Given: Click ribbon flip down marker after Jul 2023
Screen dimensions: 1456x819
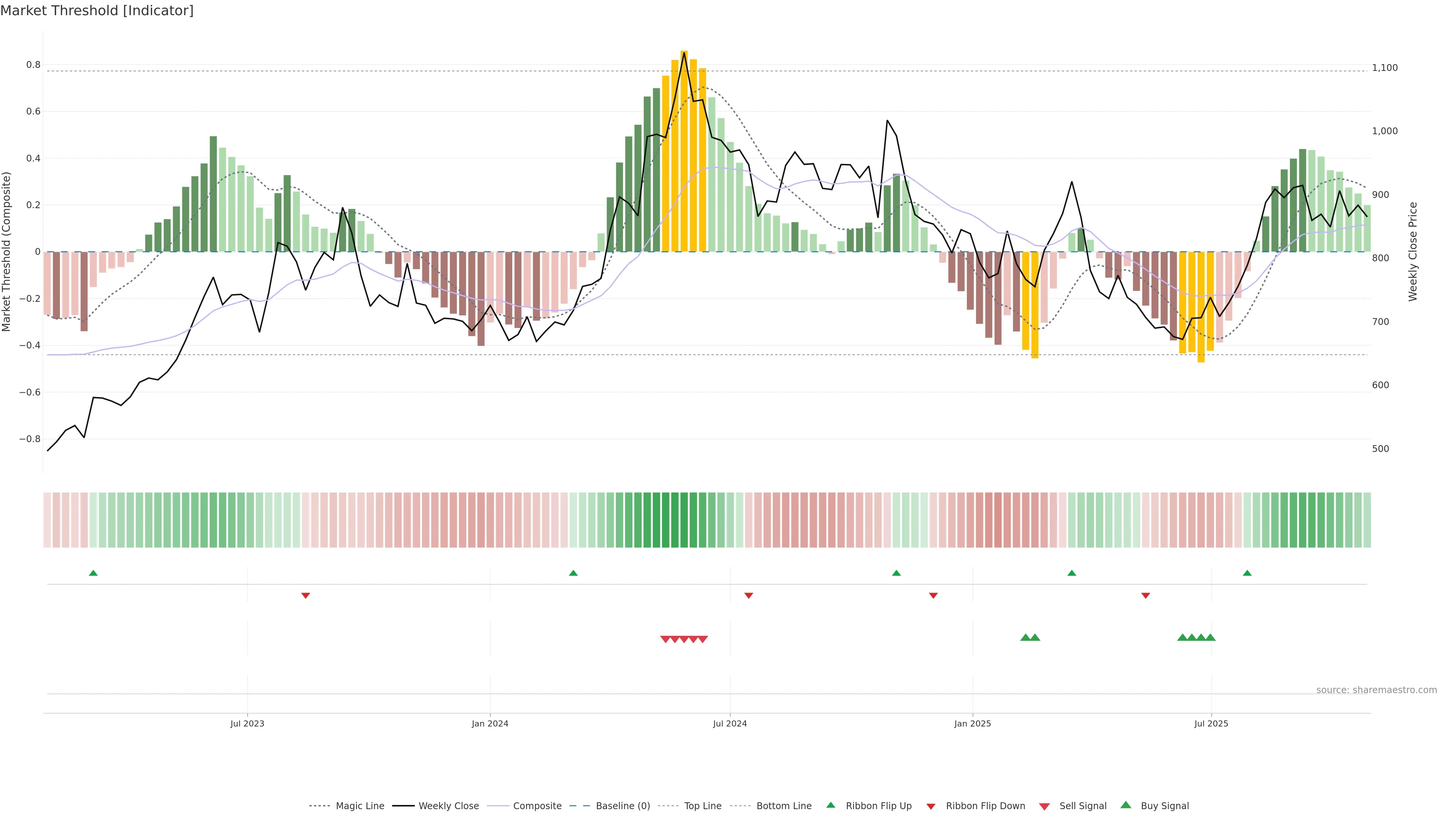Looking at the screenshot, I should (x=305, y=595).
